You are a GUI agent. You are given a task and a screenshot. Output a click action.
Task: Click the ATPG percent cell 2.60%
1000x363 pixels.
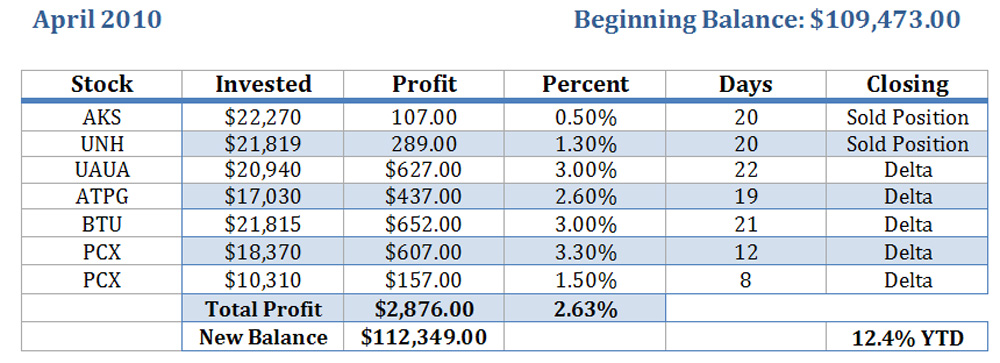585,198
